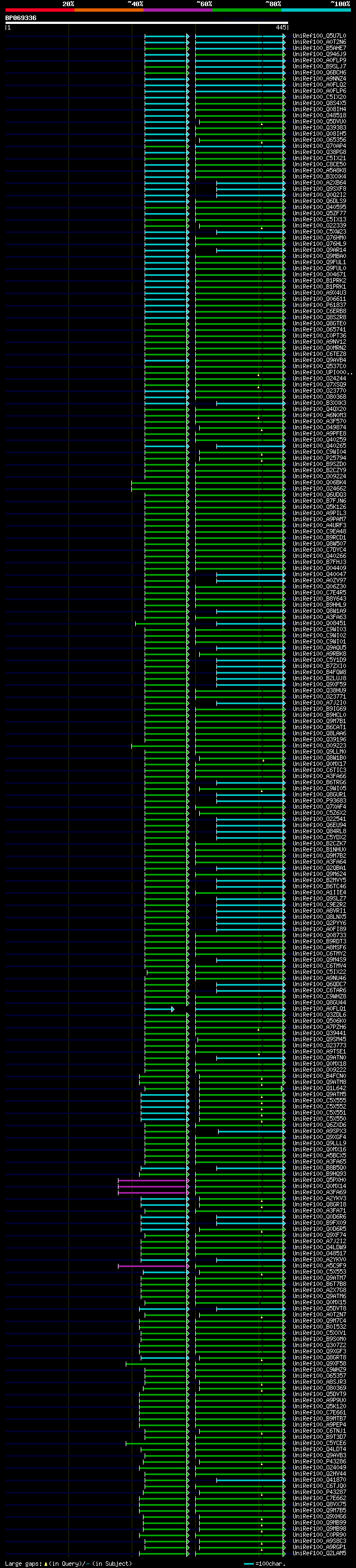Image resolution: width=356 pixels, height=1568 pixels.
Task: Select hit label UniRef100_A8SJR3
Action: pos(319,1382)
